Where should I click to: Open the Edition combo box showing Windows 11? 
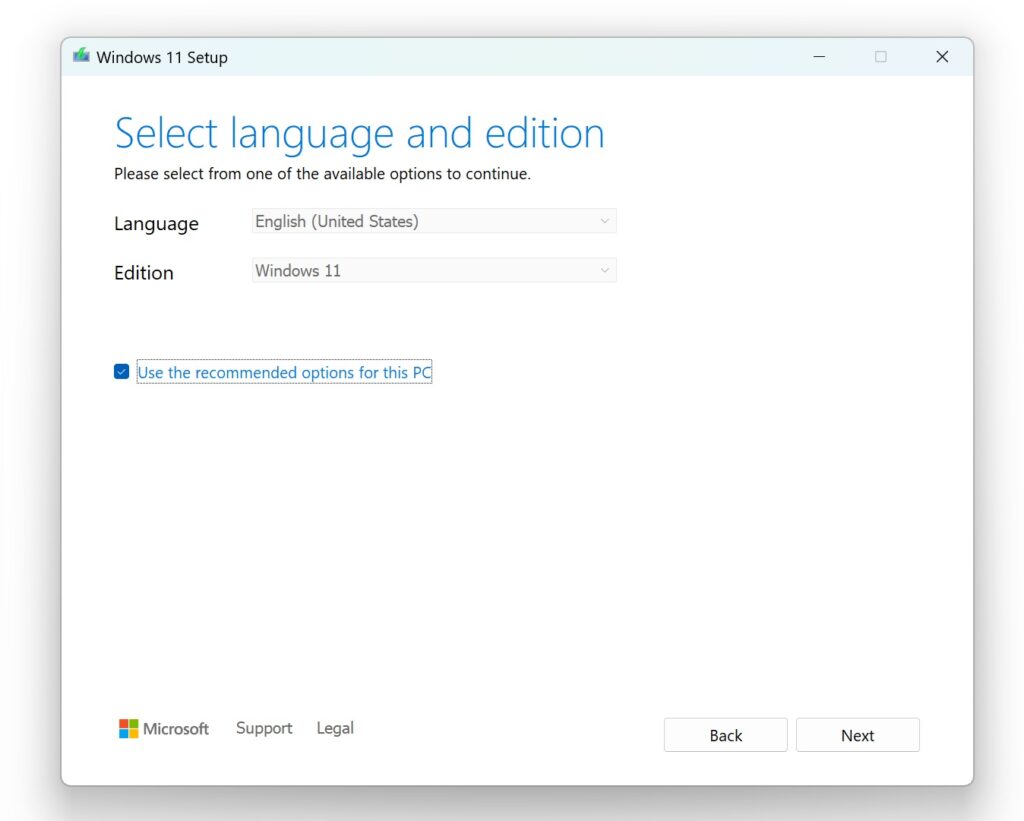420,270
